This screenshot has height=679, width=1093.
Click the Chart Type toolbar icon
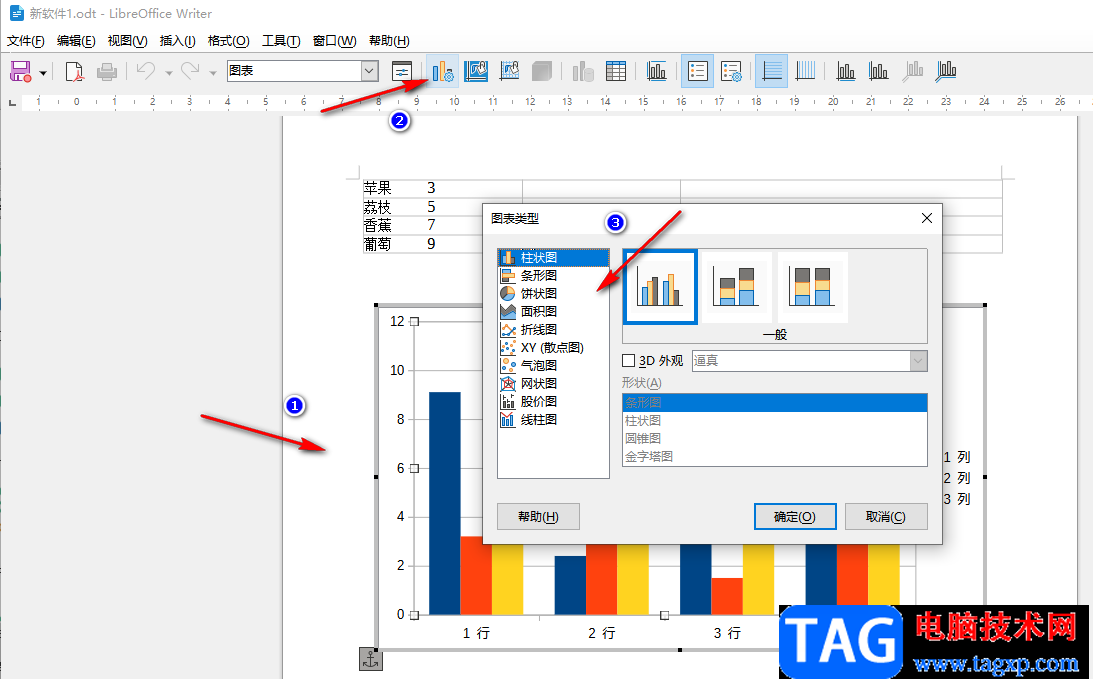pos(442,71)
